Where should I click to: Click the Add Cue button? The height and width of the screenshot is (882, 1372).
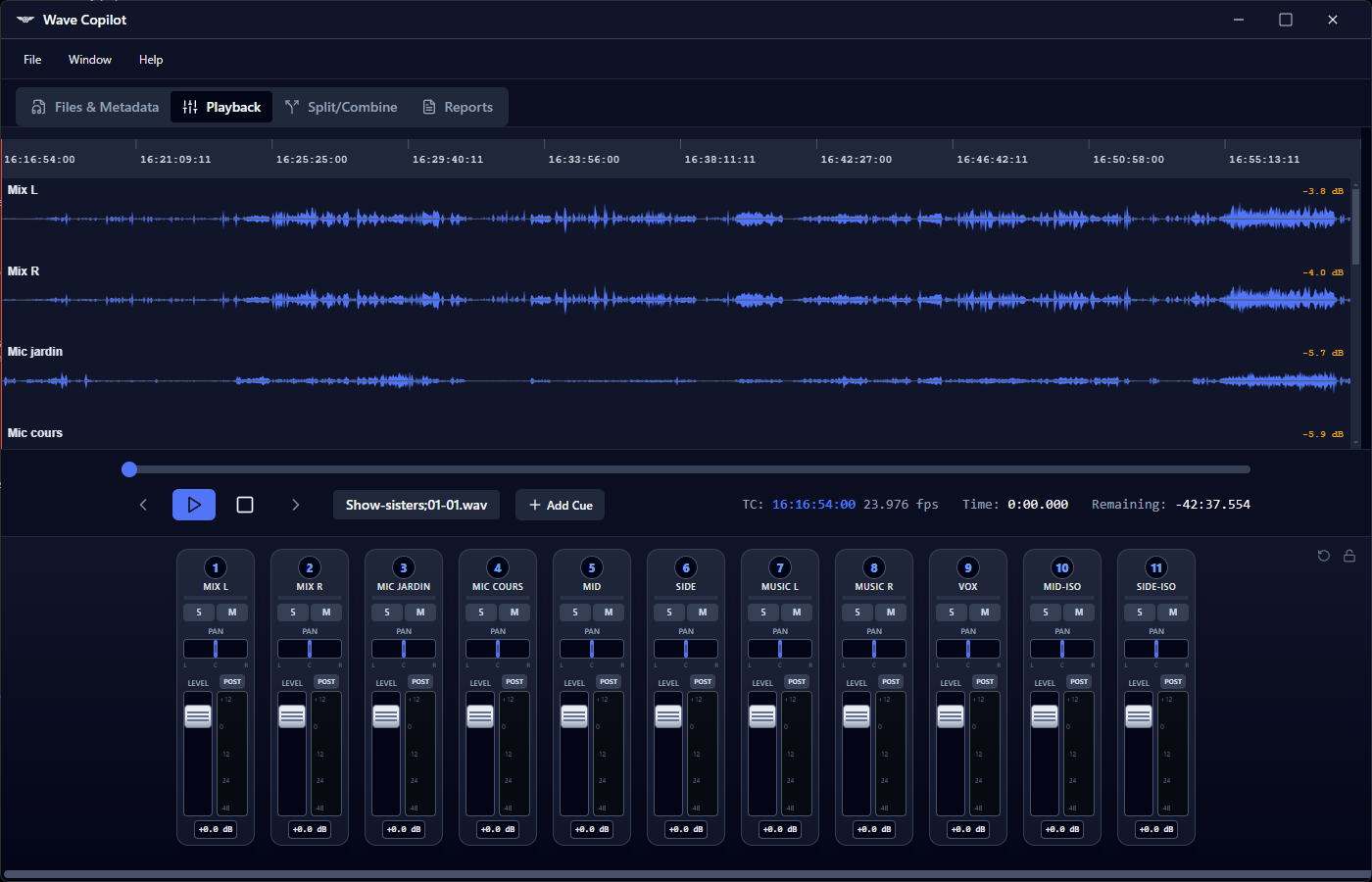561,505
